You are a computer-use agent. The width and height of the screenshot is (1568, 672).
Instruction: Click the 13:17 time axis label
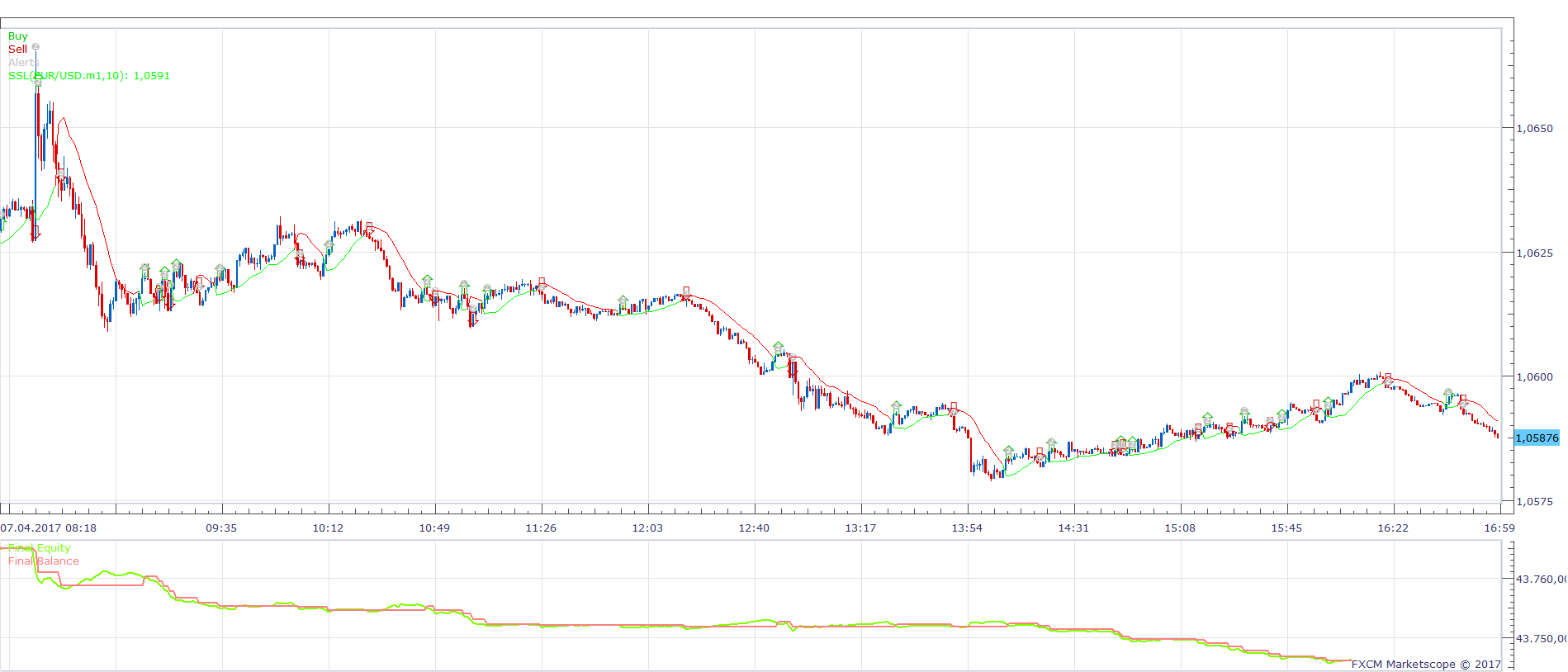click(860, 528)
